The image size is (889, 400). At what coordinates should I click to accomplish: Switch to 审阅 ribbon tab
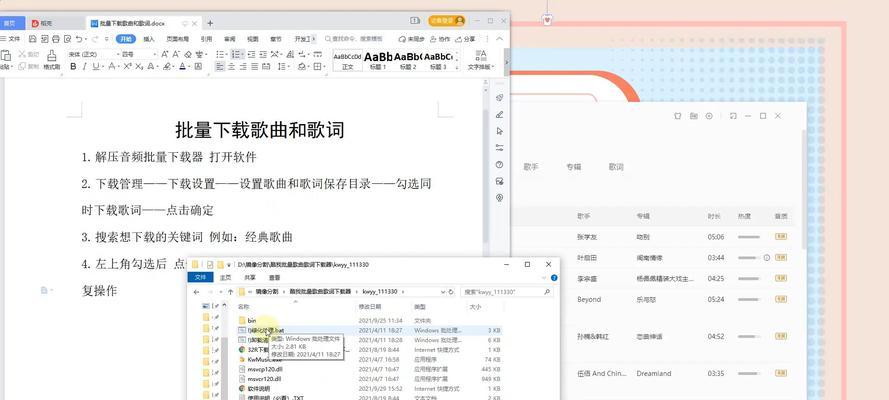(x=230, y=39)
